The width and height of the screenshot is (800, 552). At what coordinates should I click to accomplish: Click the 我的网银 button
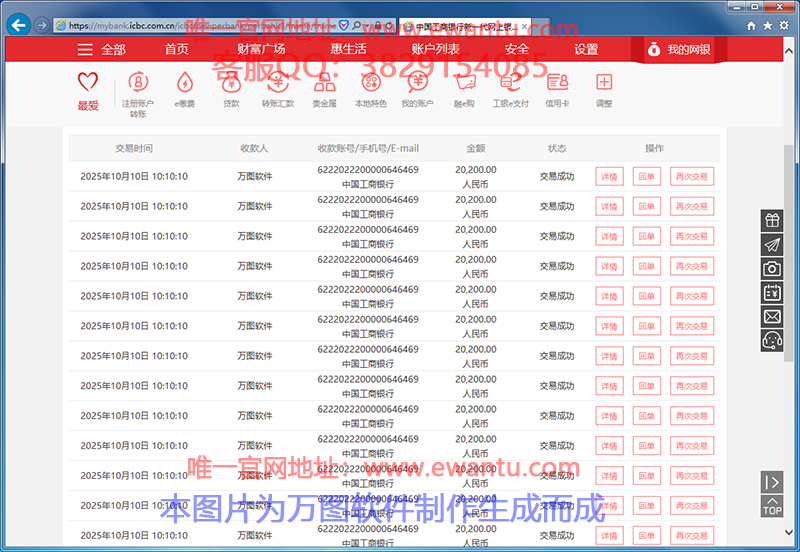[679, 49]
